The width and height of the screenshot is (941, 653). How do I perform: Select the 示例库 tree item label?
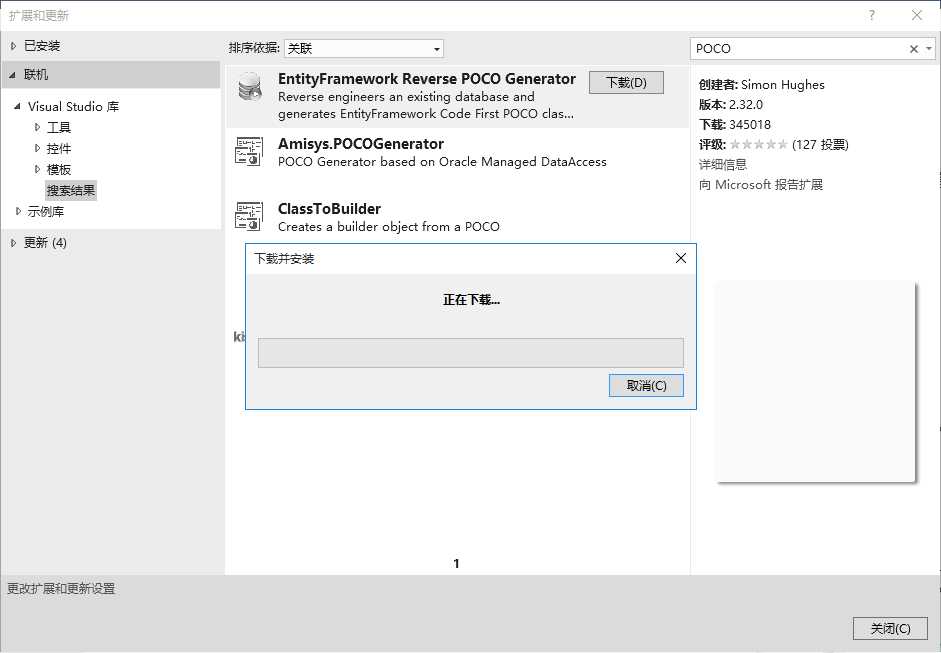[46, 211]
